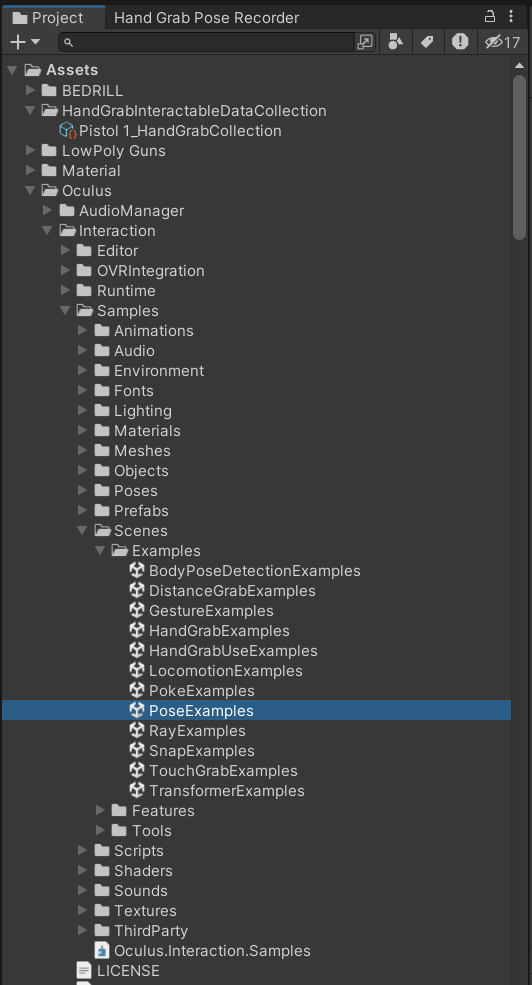Screen dimensions: 532x985
Task: Select the Oculus.Interaction.Samples assembly definition icon
Action: click(102, 950)
